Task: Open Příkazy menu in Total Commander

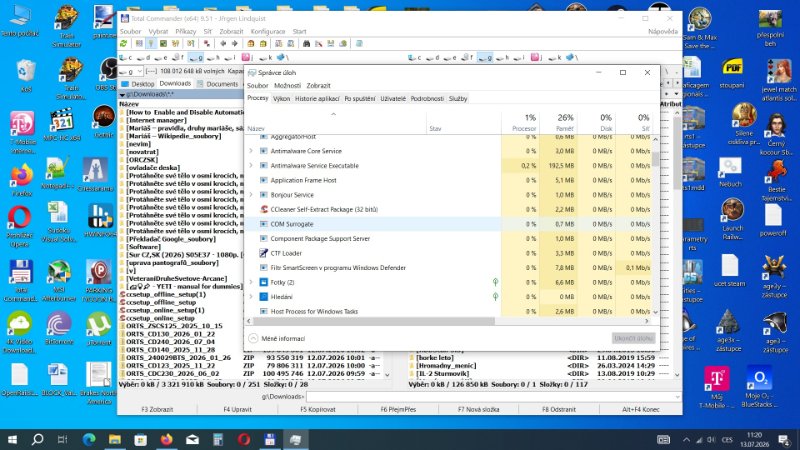Action: coord(186,32)
